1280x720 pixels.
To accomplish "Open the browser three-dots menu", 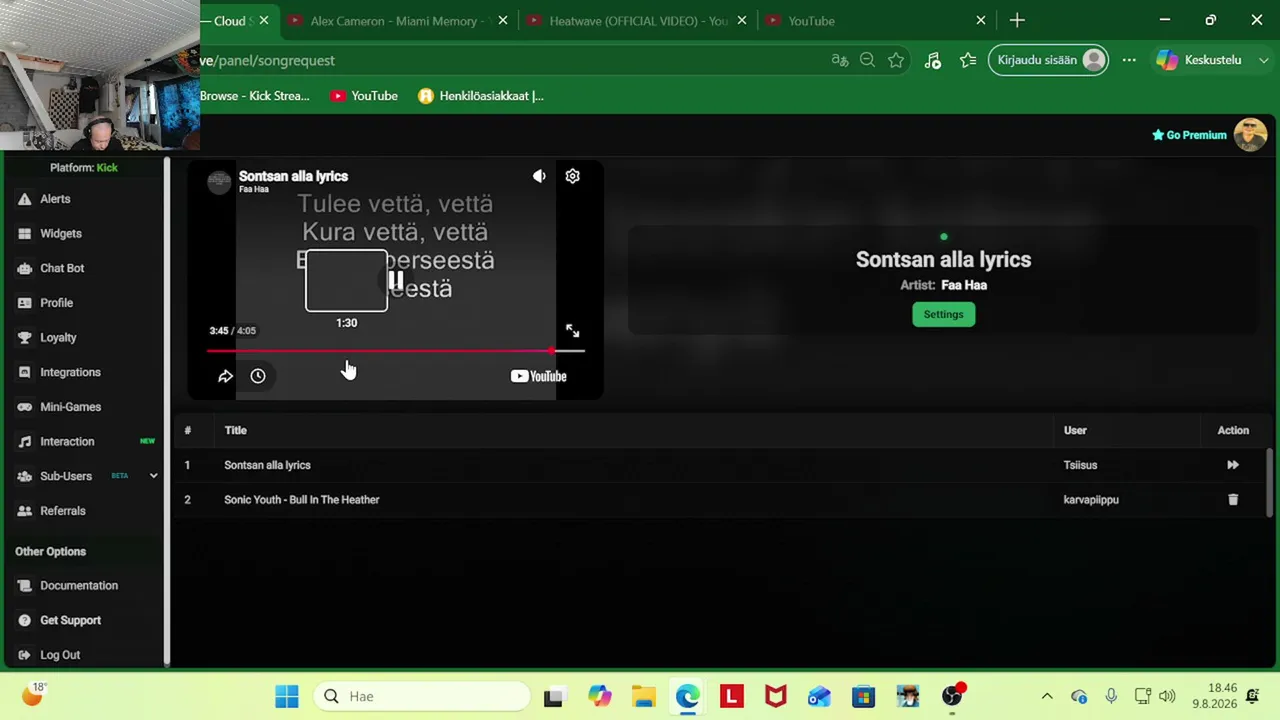I will point(1129,60).
